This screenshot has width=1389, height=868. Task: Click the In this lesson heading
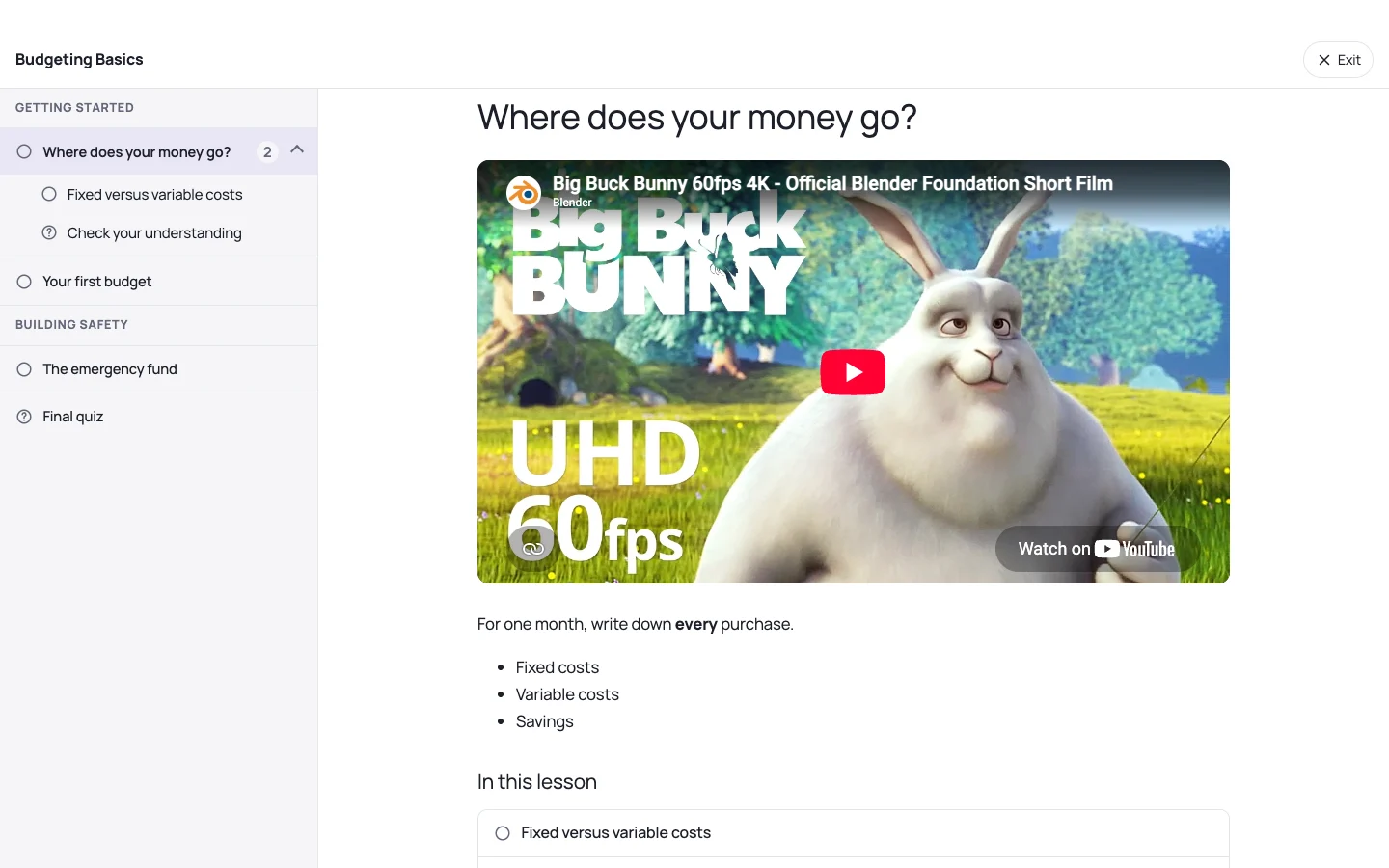point(537,782)
